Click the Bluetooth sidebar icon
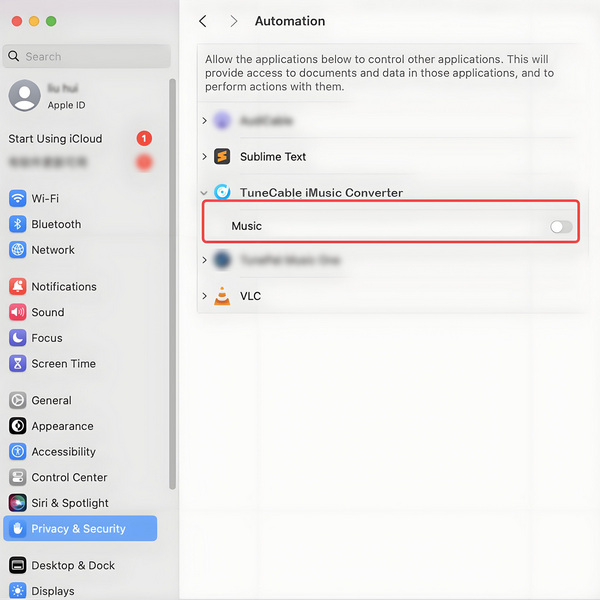This screenshot has height=600, width=600. pyautogui.click(x=18, y=224)
